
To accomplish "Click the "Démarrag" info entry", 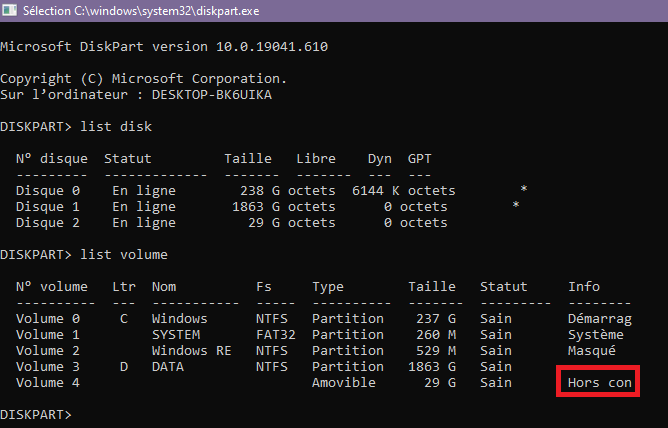I will [600, 319].
